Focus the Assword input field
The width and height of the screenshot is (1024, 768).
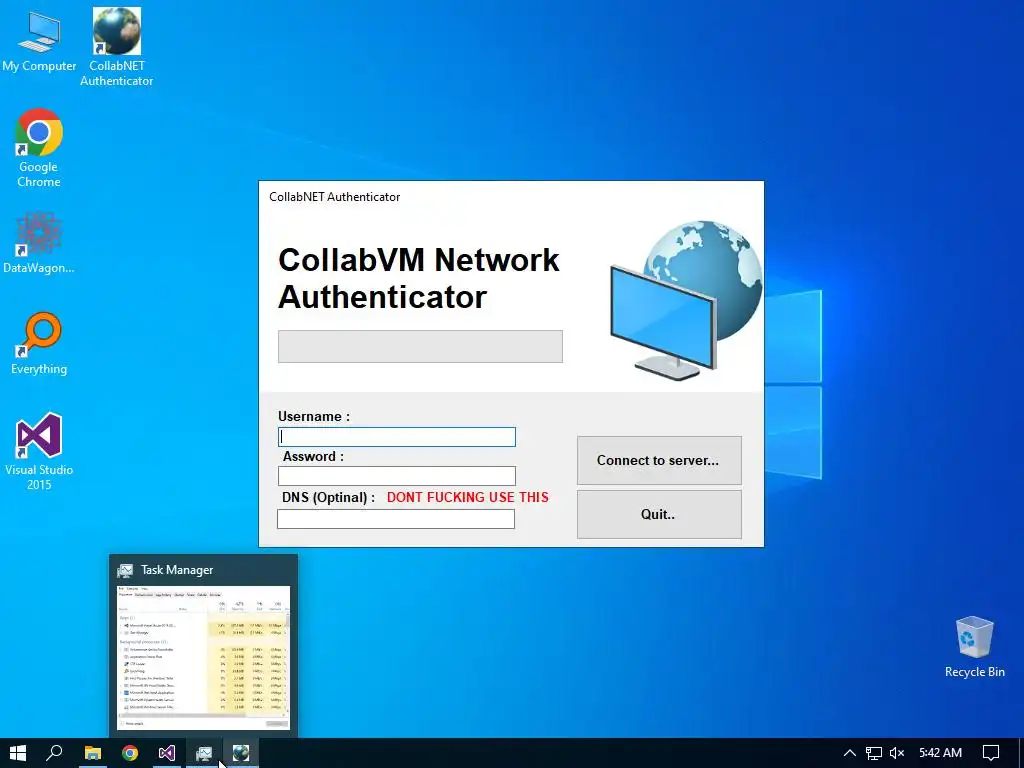pyautogui.click(x=396, y=476)
